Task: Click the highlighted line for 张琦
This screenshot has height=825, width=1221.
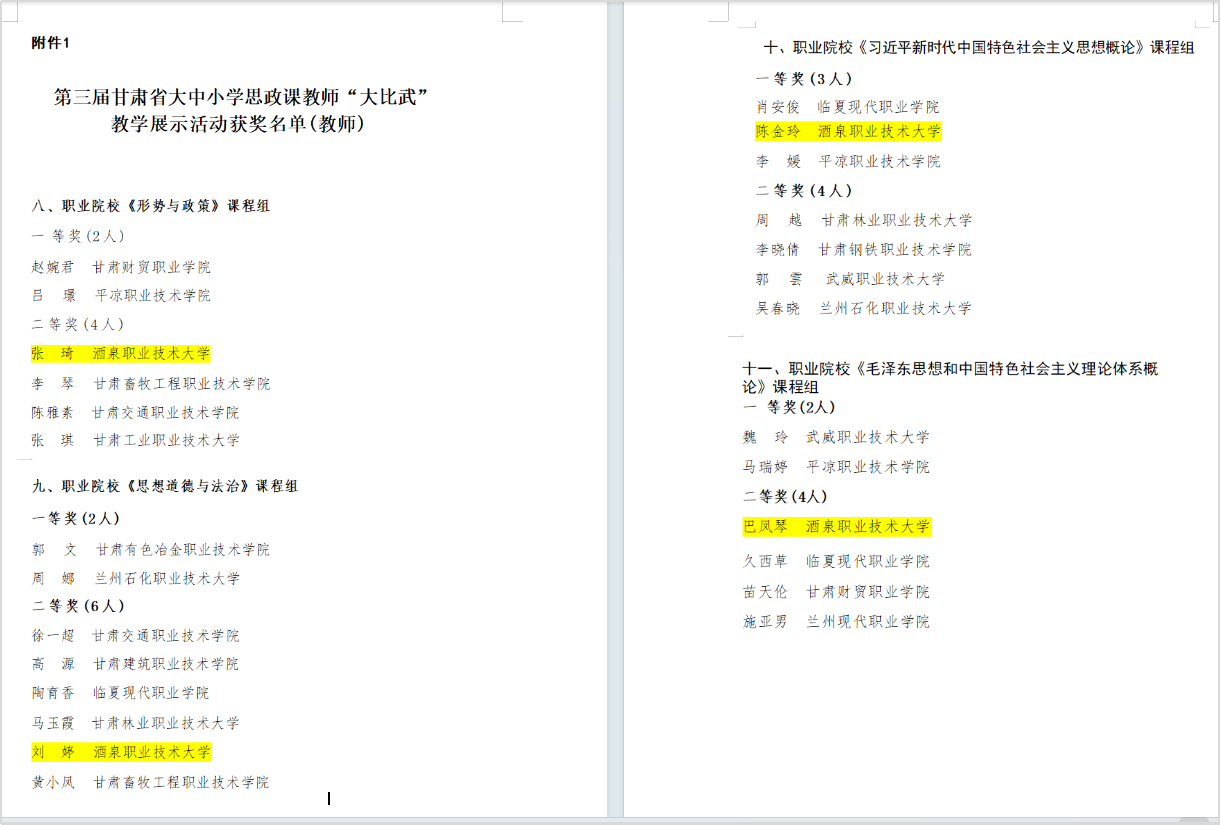Action: [121, 354]
